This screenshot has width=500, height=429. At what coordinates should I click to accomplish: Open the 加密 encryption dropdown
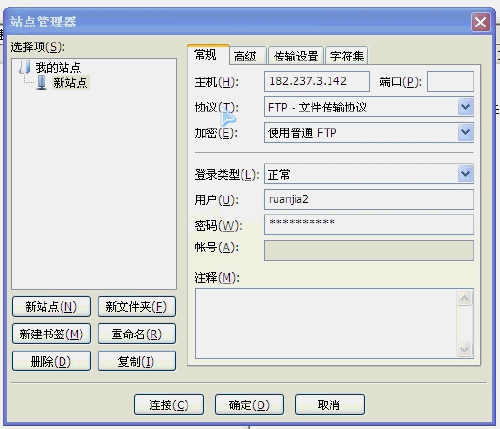click(x=369, y=133)
